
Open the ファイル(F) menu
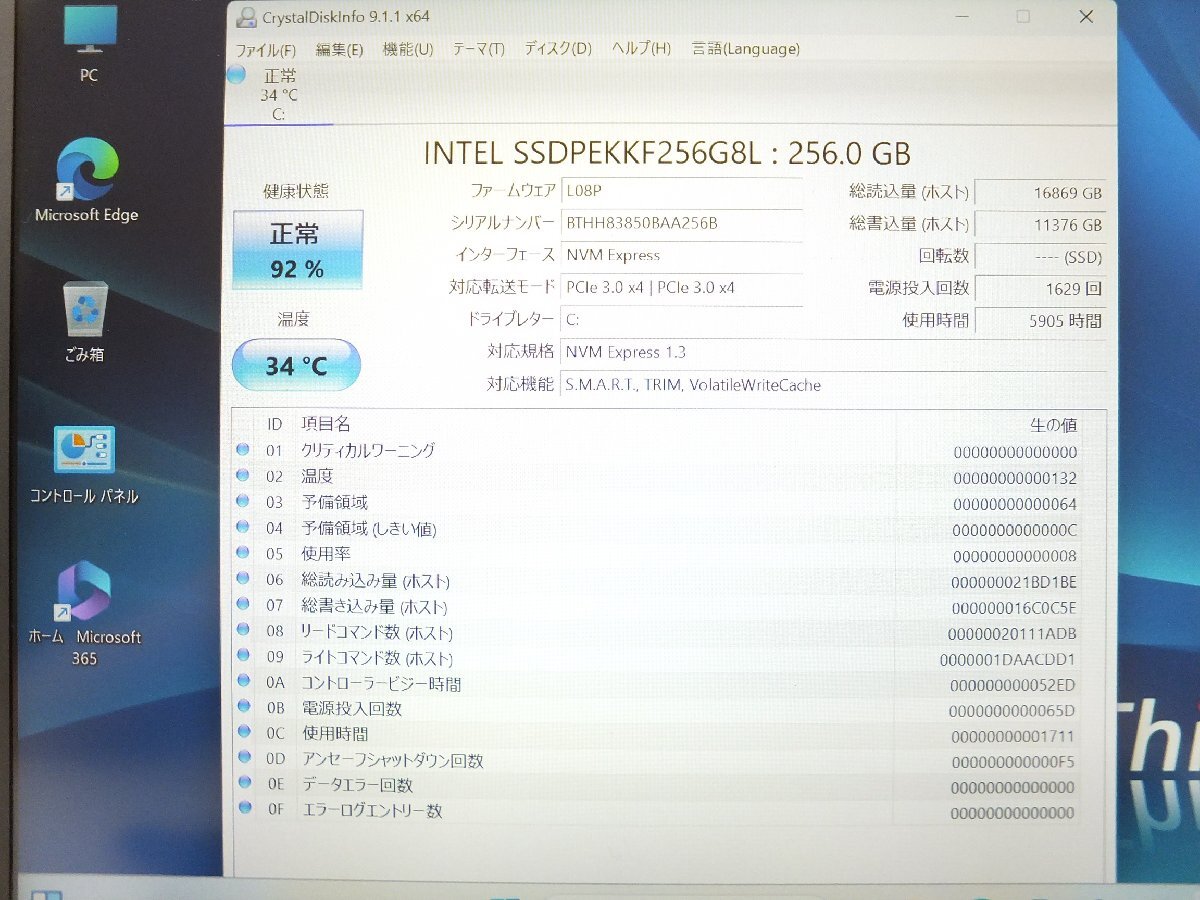point(265,49)
